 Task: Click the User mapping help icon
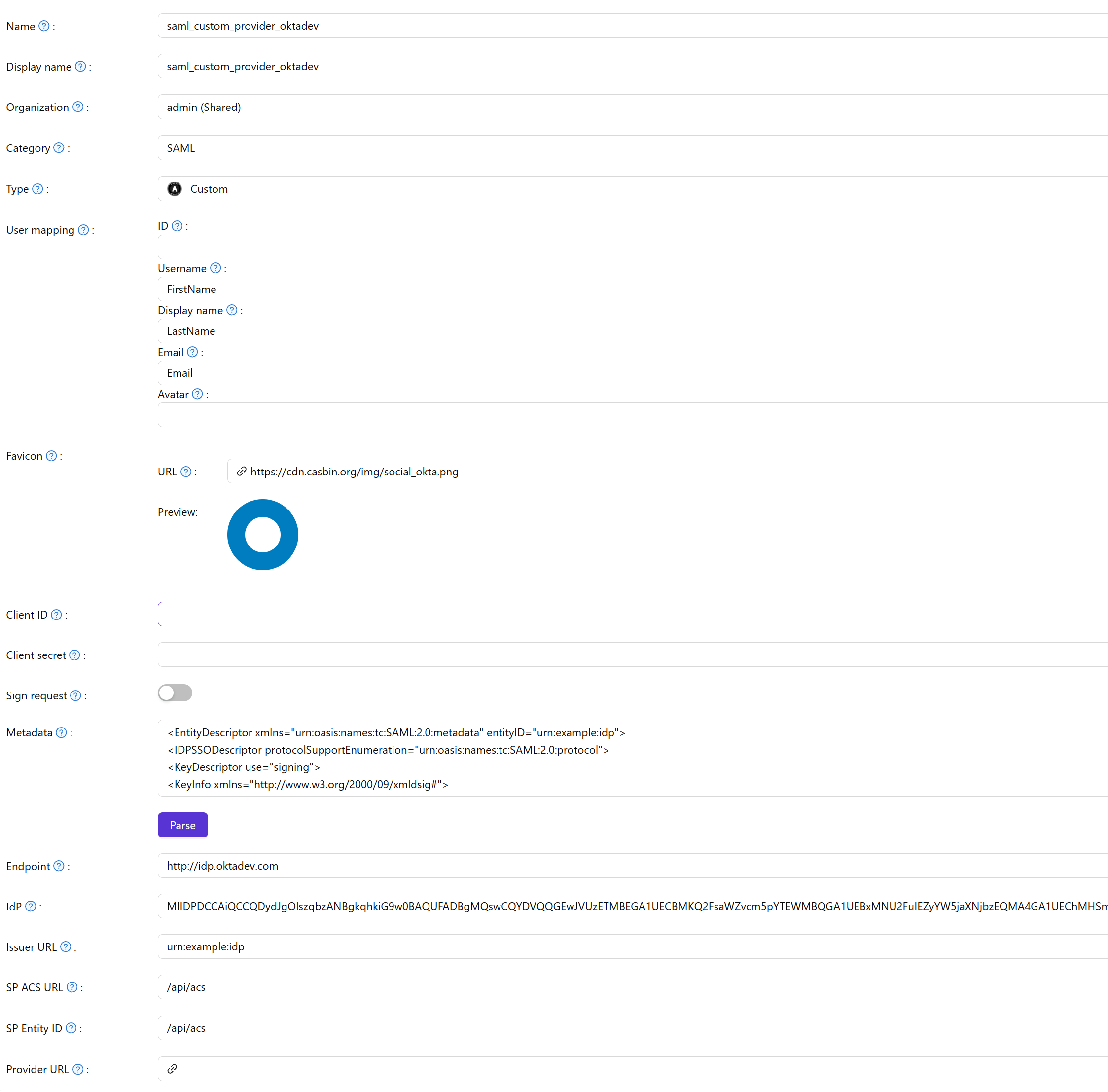click(84, 230)
